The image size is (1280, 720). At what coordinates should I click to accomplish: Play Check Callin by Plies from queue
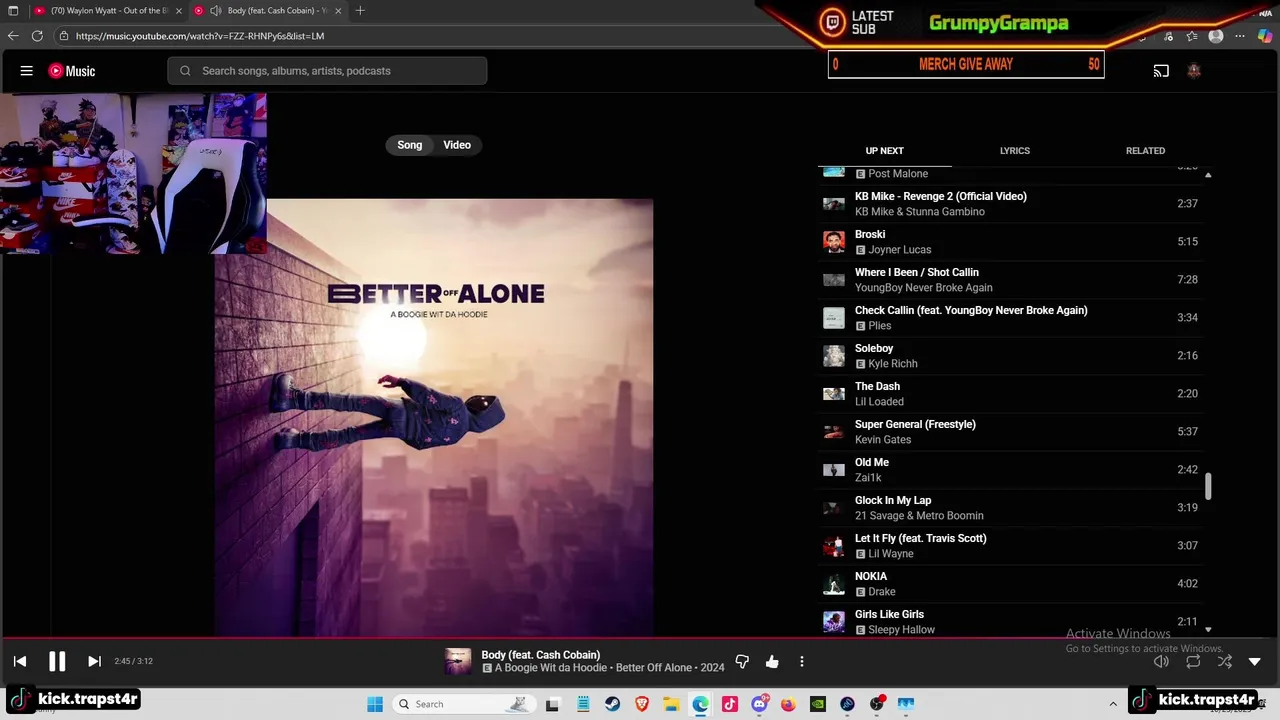click(1010, 317)
